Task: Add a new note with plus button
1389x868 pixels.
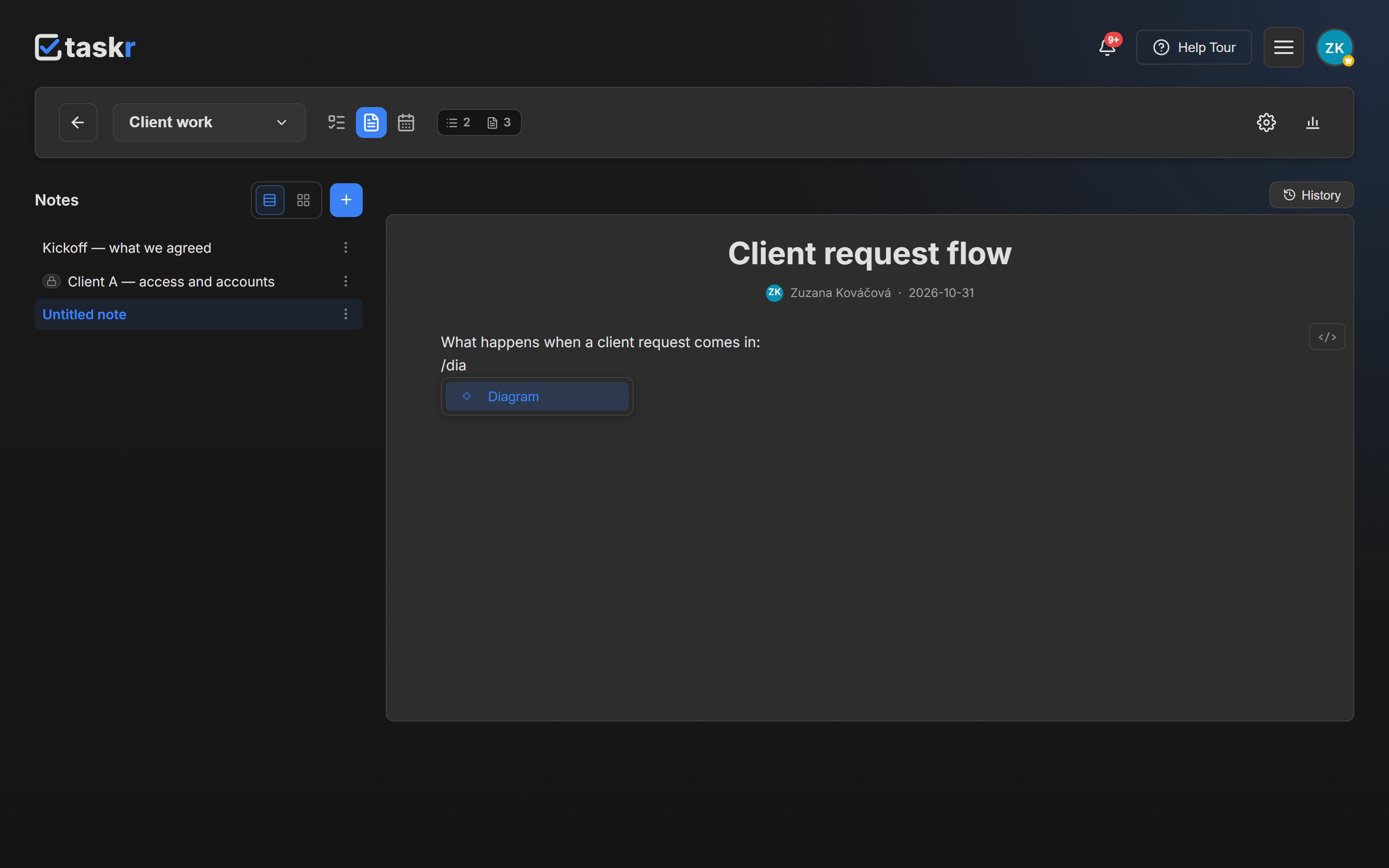Action: (x=346, y=200)
